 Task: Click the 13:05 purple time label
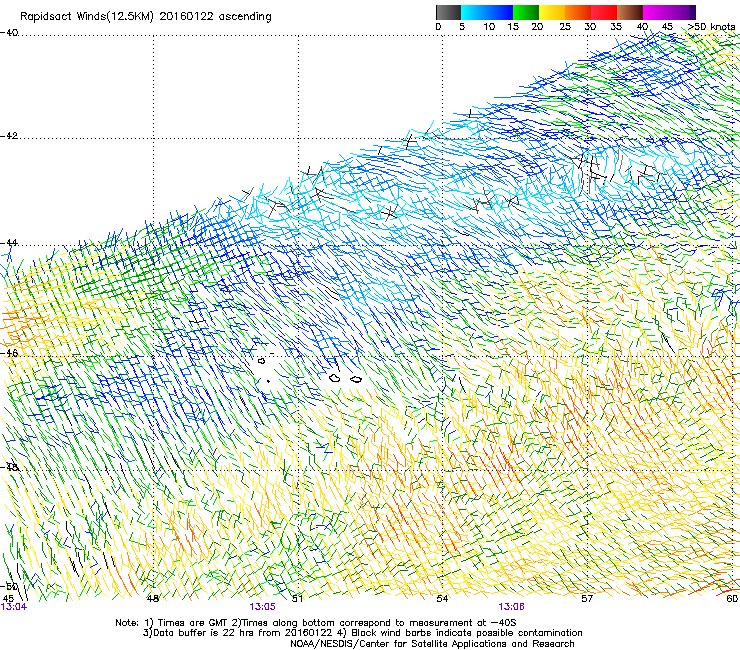(x=262, y=607)
